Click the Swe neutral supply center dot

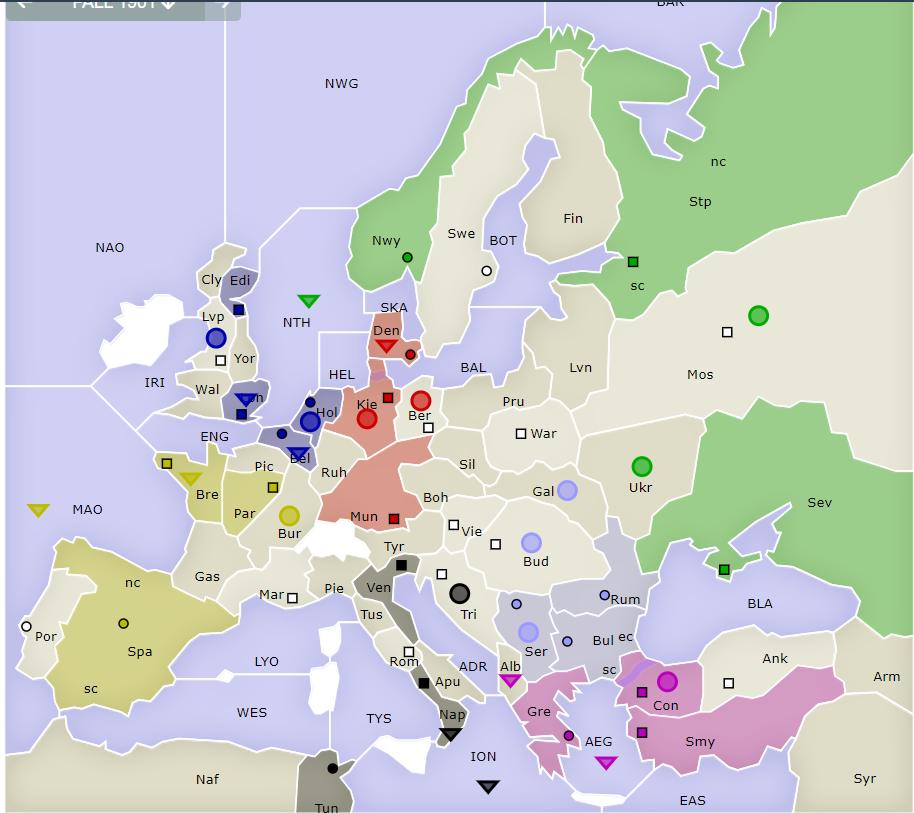point(487,270)
